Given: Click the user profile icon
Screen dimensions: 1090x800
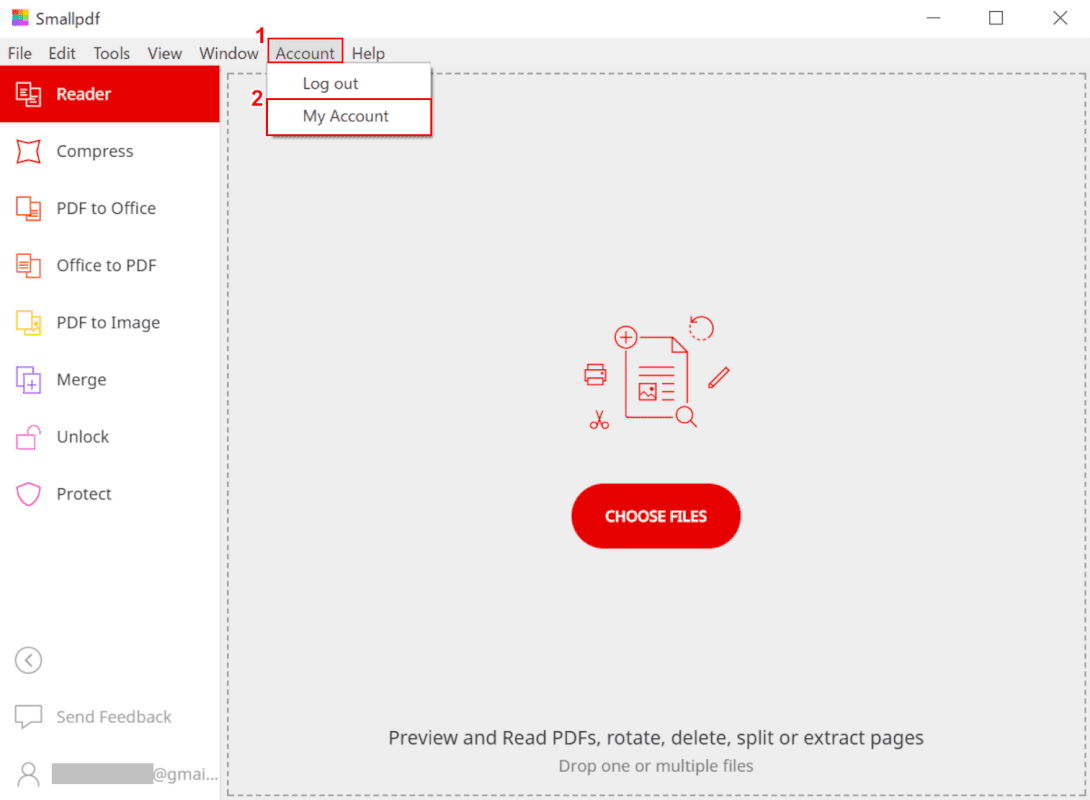Looking at the screenshot, I should (x=29, y=774).
